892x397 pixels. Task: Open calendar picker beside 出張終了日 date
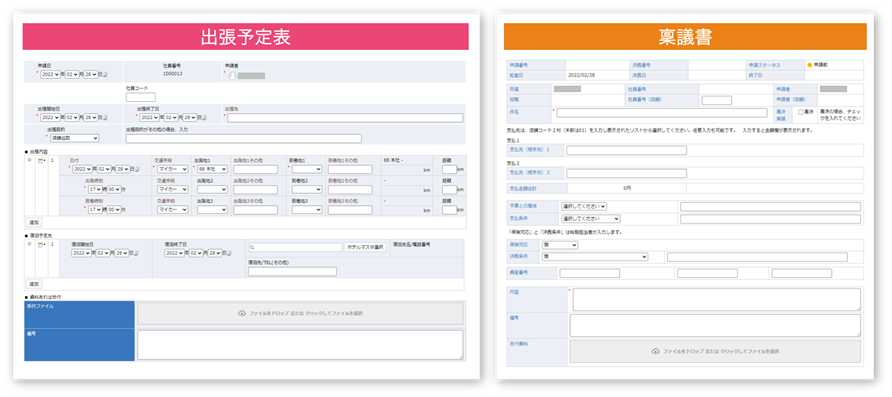tap(203, 117)
